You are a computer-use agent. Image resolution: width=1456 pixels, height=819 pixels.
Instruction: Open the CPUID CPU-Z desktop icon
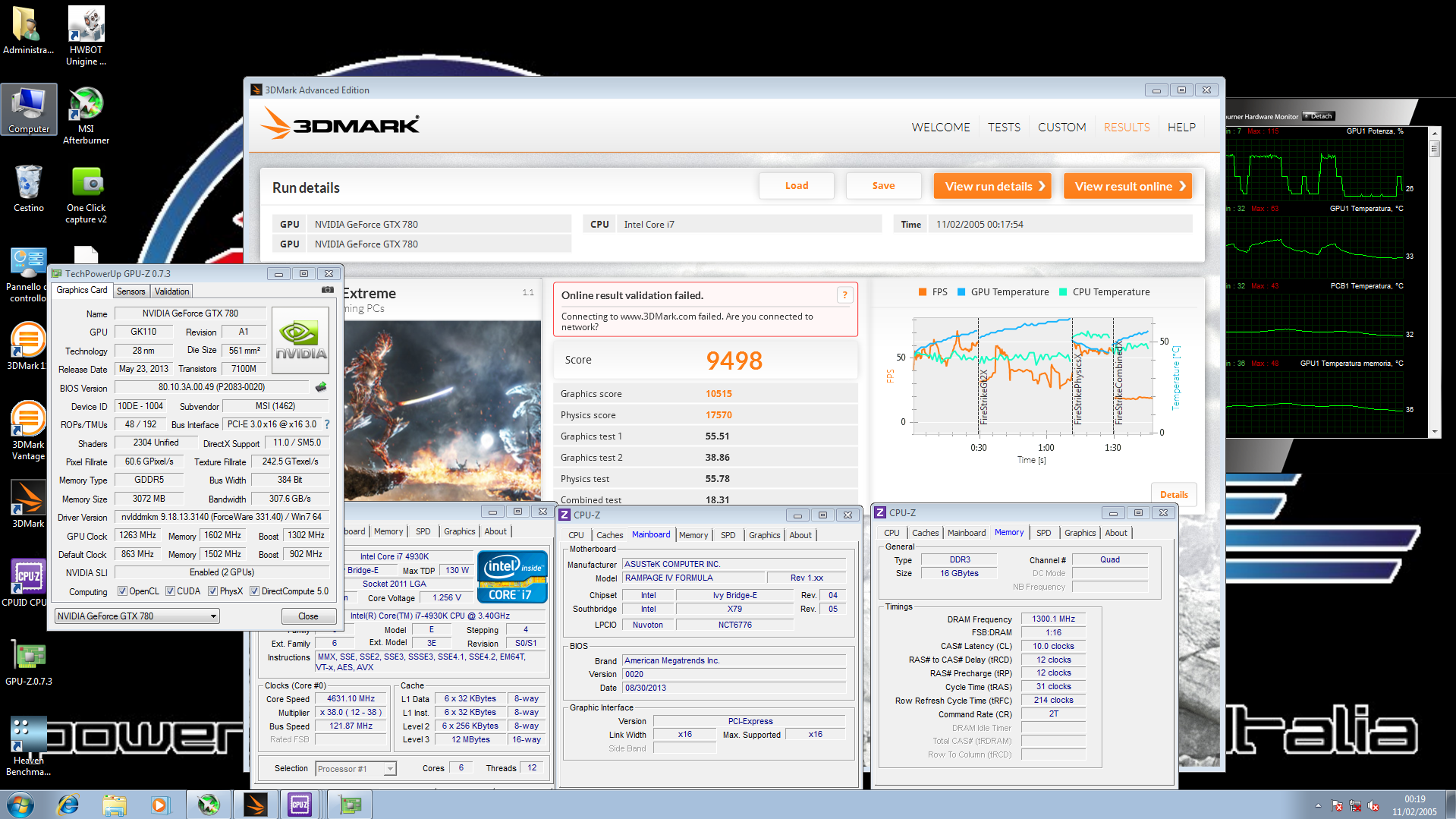coord(28,583)
